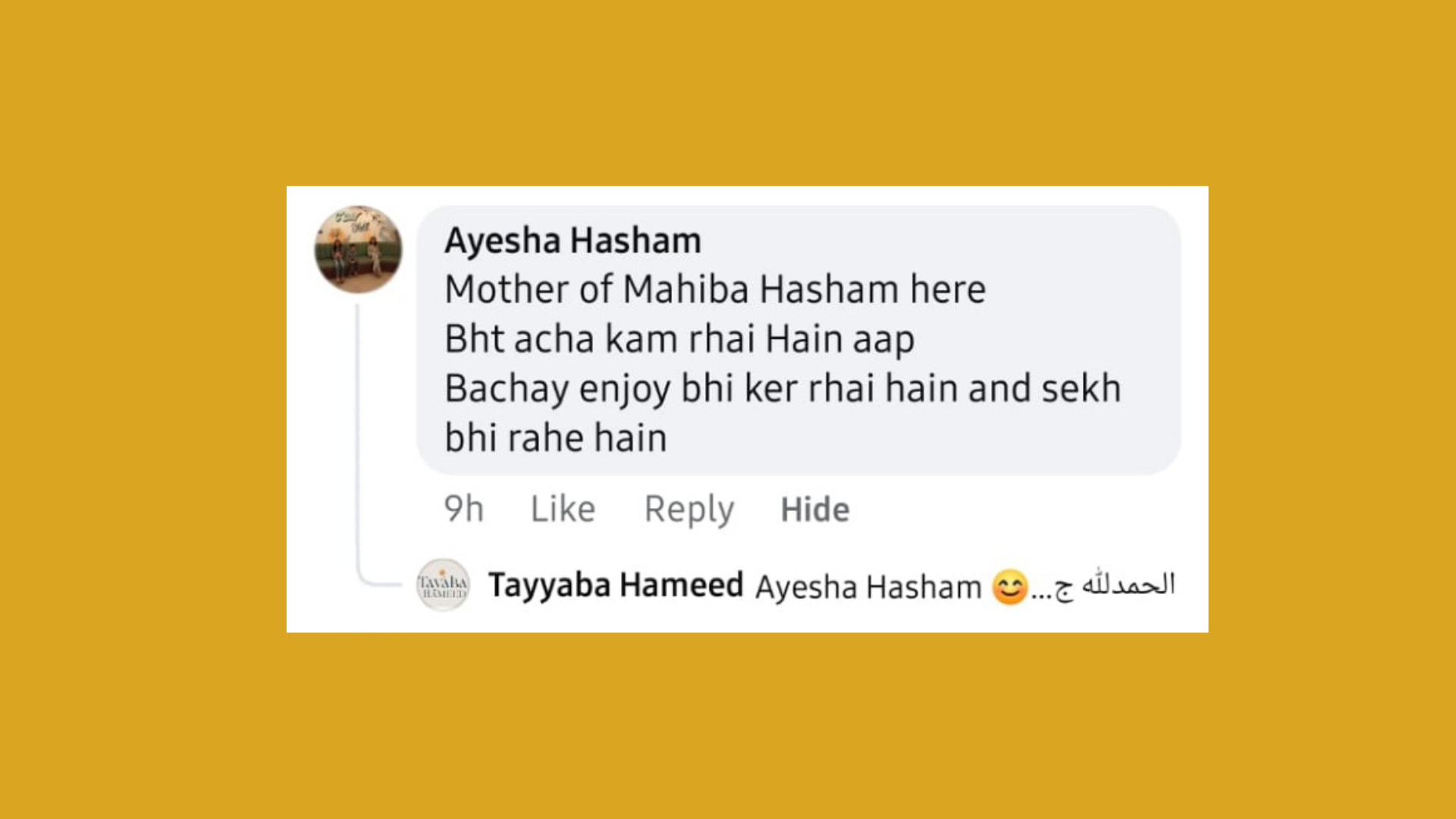Image resolution: width=1456 pixels, height=819 pixels.
Task: Click the smiling emoji in the reply
Action: coord(1009,587)
